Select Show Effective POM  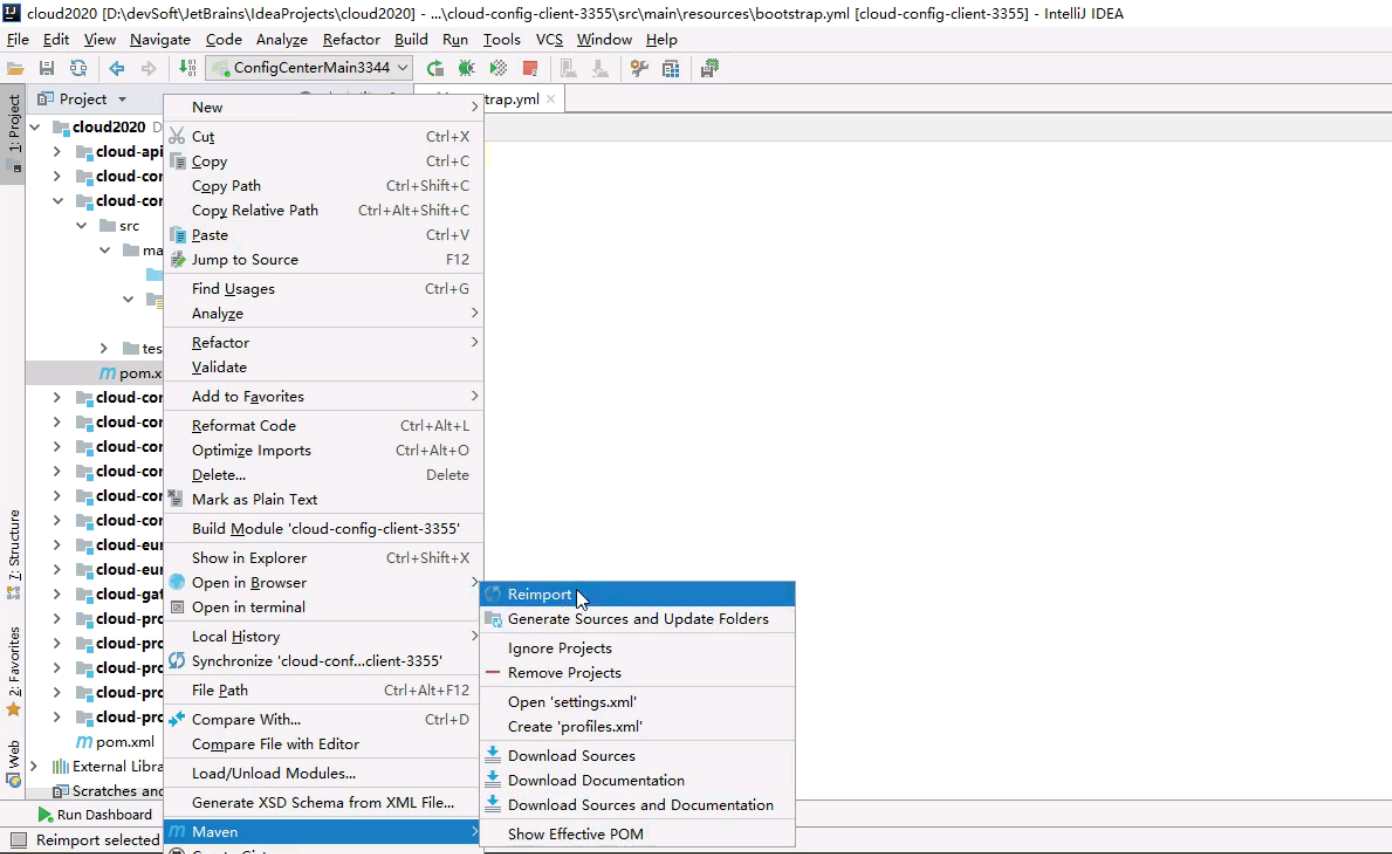638,834
